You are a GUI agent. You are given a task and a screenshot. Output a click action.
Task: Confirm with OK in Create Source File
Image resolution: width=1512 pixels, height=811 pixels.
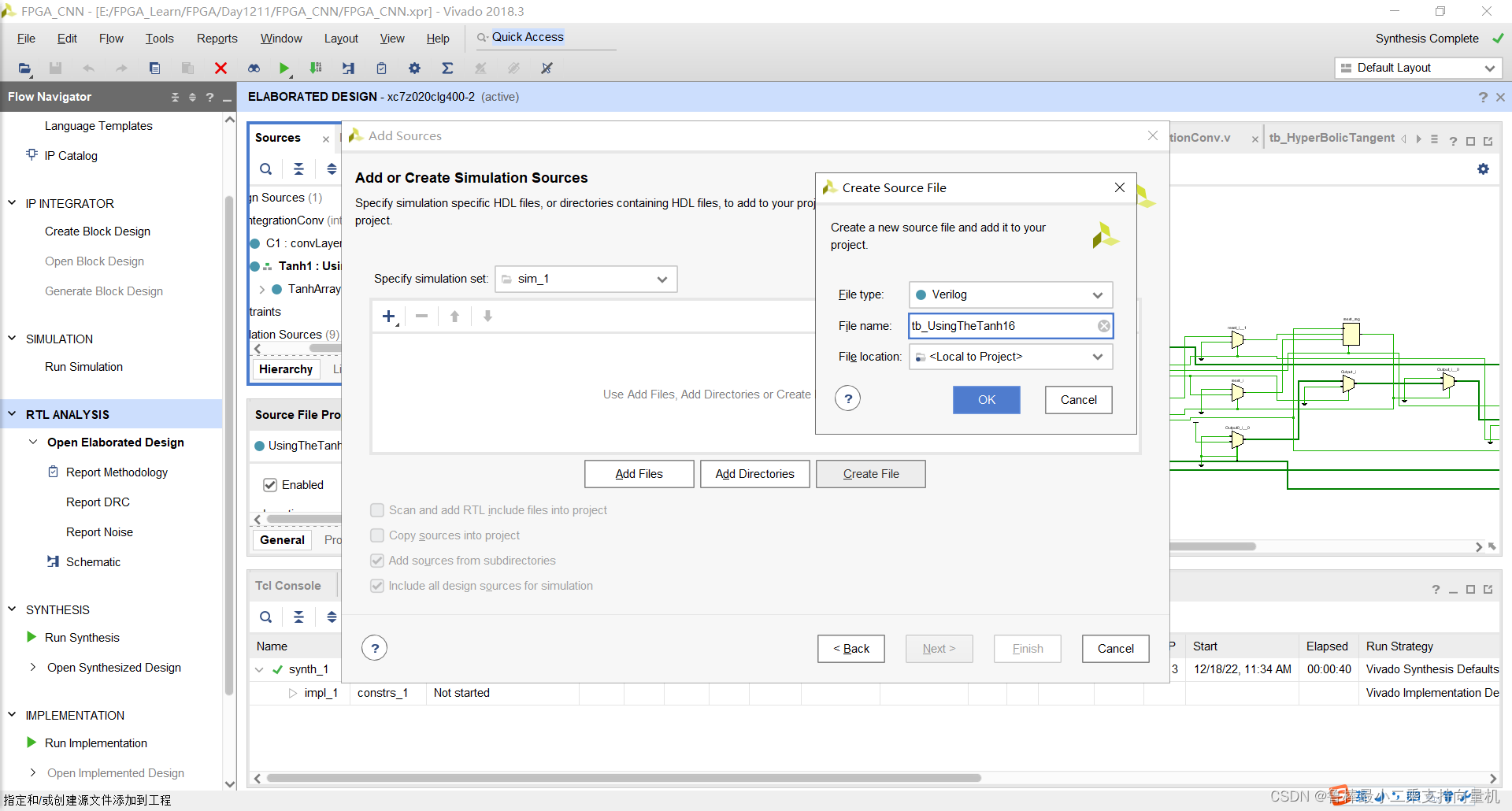click(x=986, y=400)
